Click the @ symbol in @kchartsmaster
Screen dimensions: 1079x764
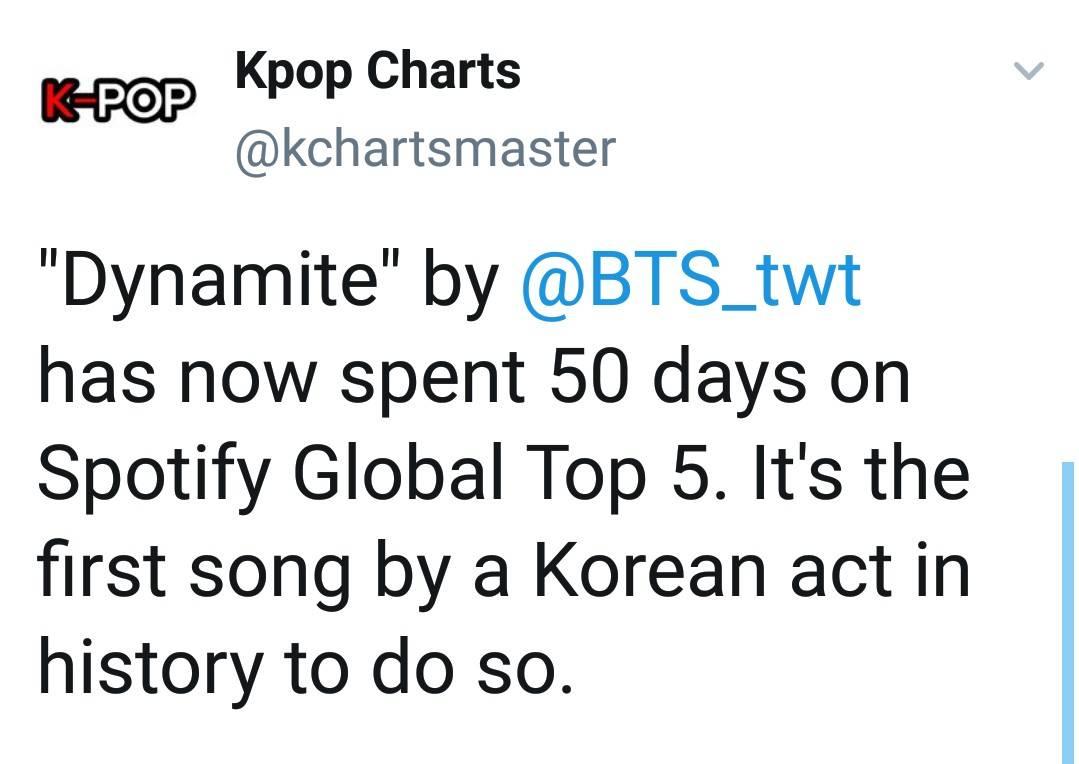258,150
